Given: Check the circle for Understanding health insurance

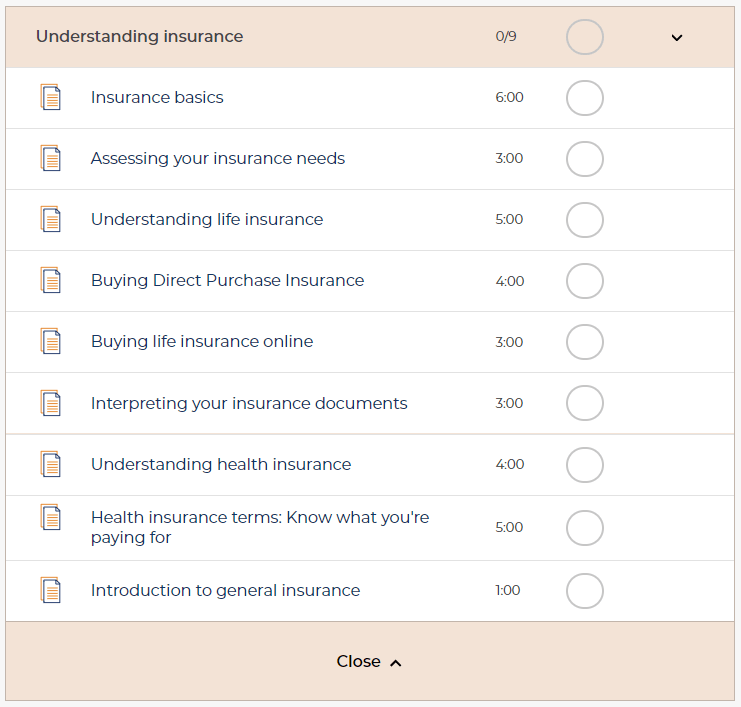Looking at the screenshot, I should [x=585, y=465].
